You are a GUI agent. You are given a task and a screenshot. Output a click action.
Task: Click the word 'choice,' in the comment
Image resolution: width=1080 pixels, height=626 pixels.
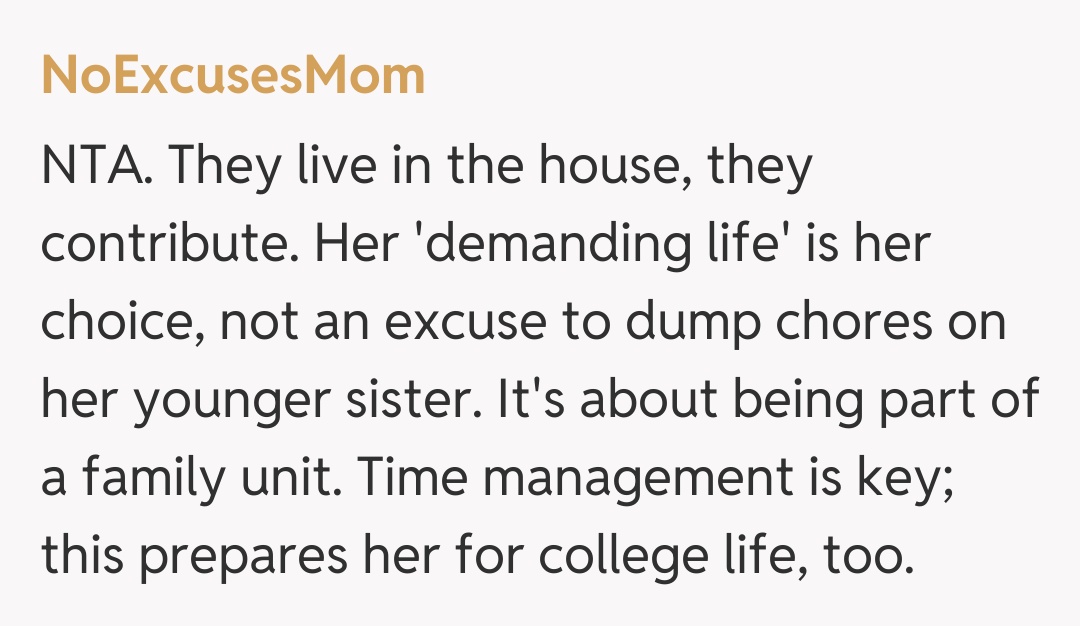[121, 324]
